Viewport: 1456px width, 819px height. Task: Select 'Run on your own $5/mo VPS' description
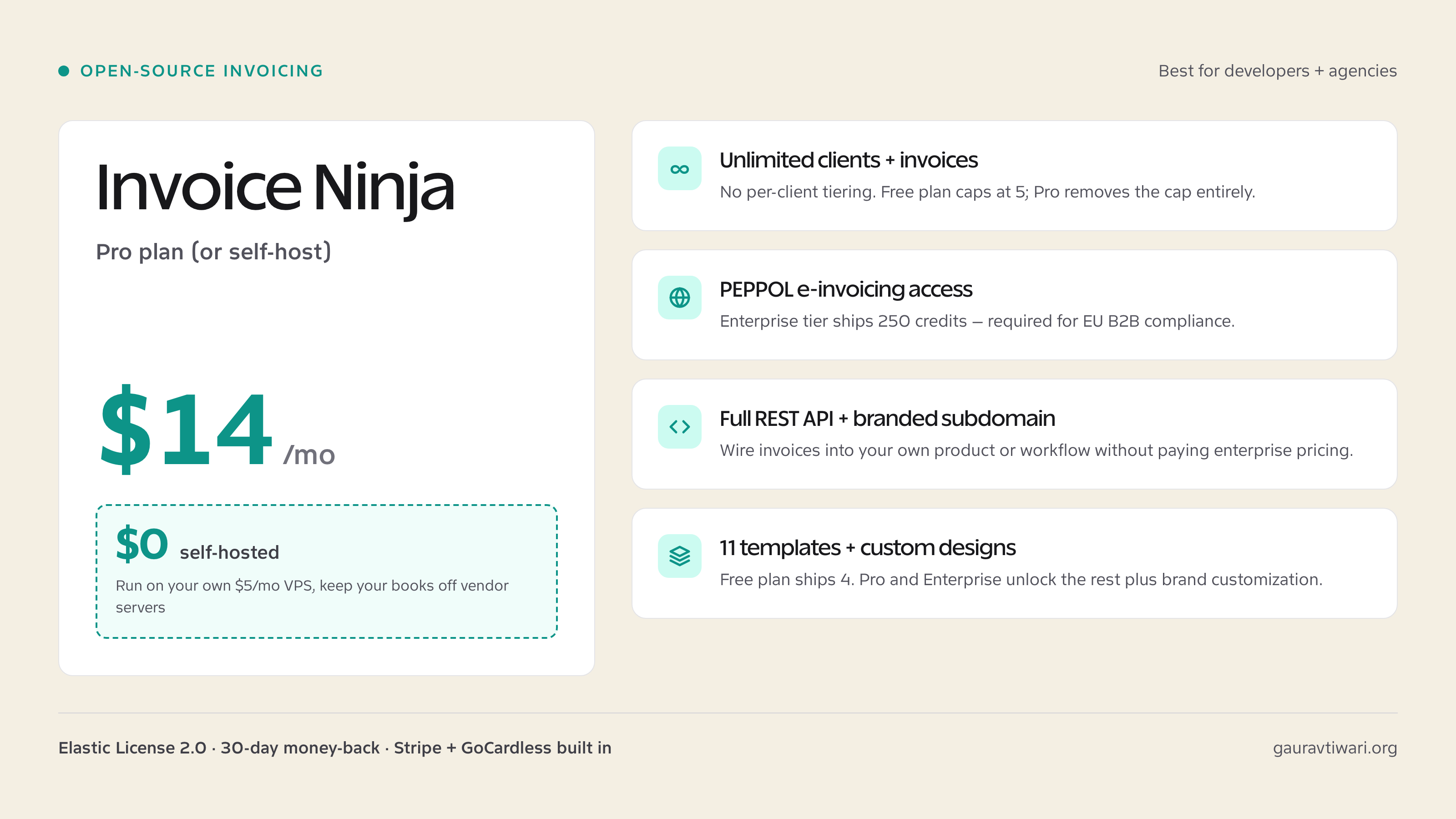312,597
